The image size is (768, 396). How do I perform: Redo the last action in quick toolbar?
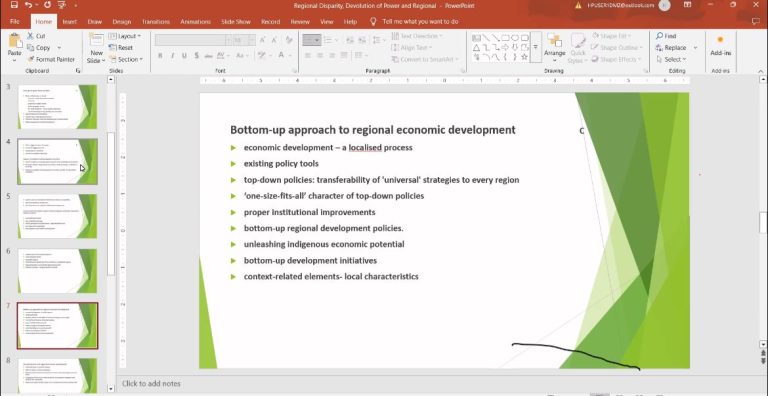(47, 5)
